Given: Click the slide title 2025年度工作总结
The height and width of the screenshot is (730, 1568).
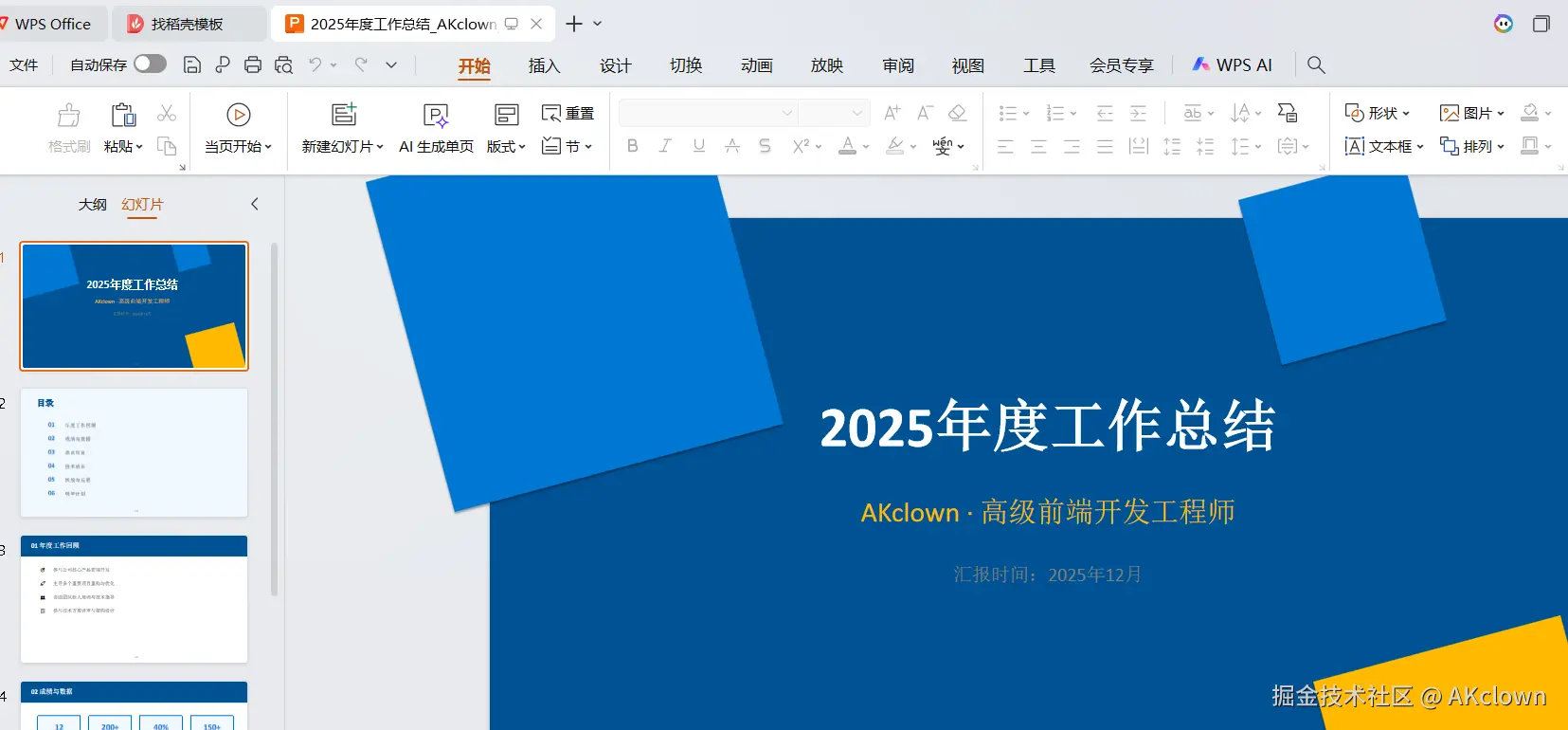Looking at the screenshot, I should [1048, 426].
